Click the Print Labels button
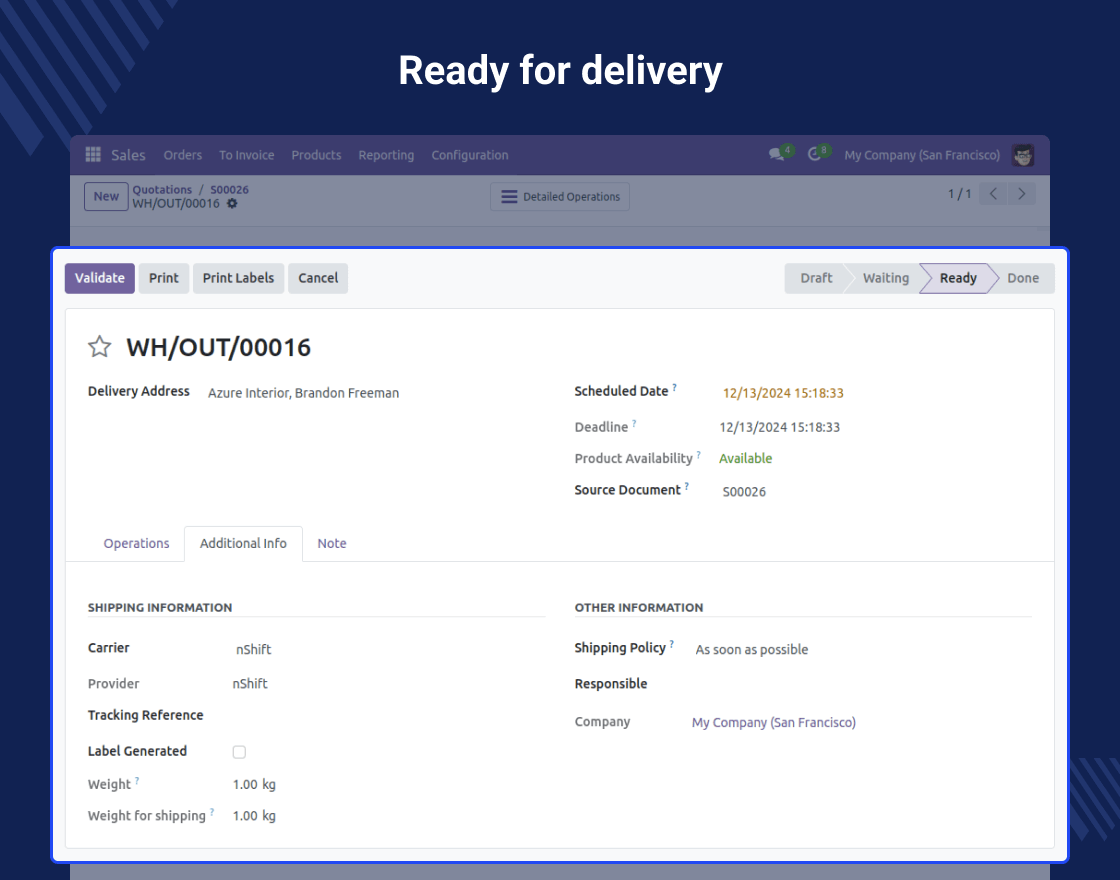1120x880 pixels. point(239,279)
